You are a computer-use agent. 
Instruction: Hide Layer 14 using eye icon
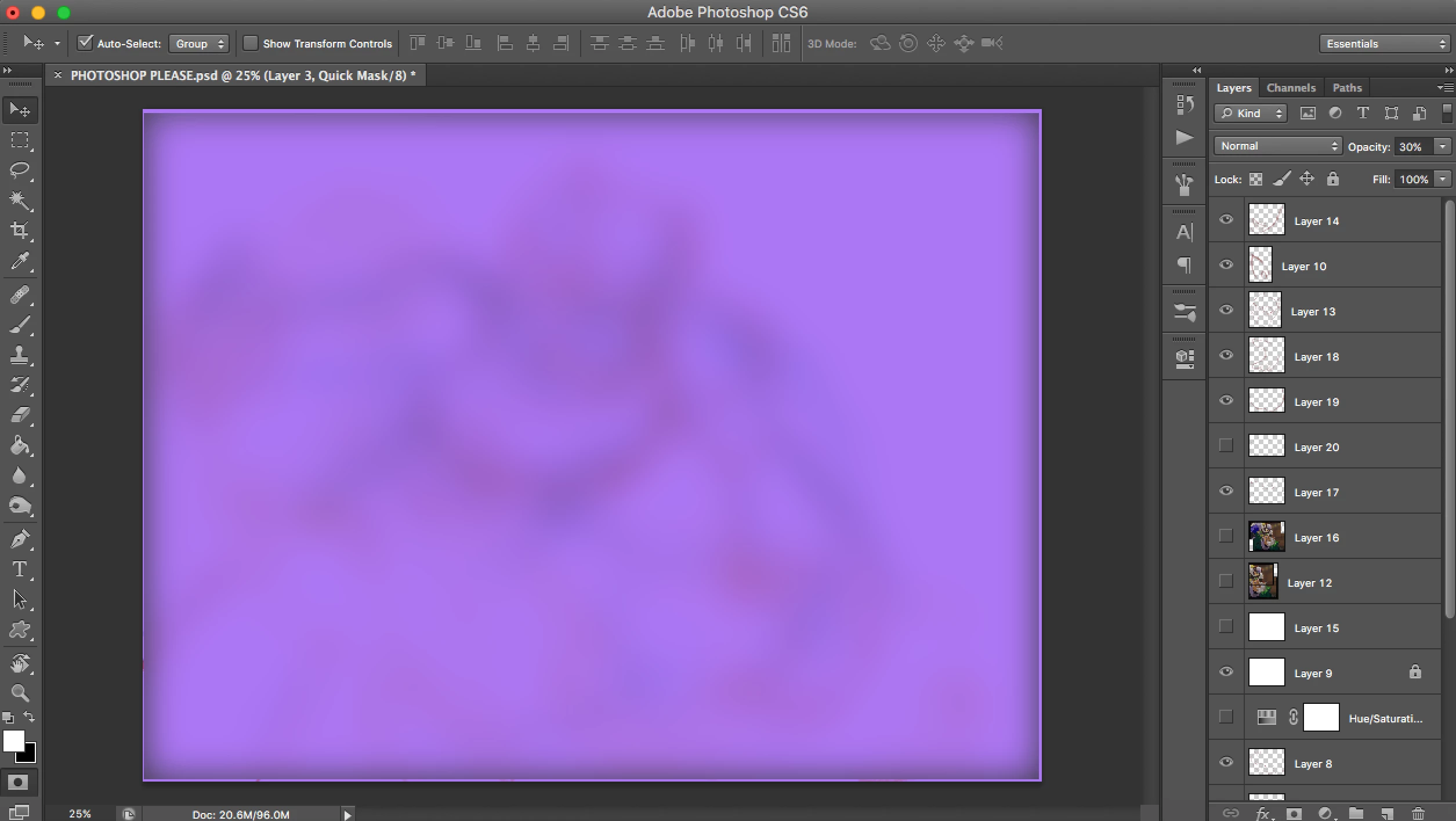tap(1226, 220)
